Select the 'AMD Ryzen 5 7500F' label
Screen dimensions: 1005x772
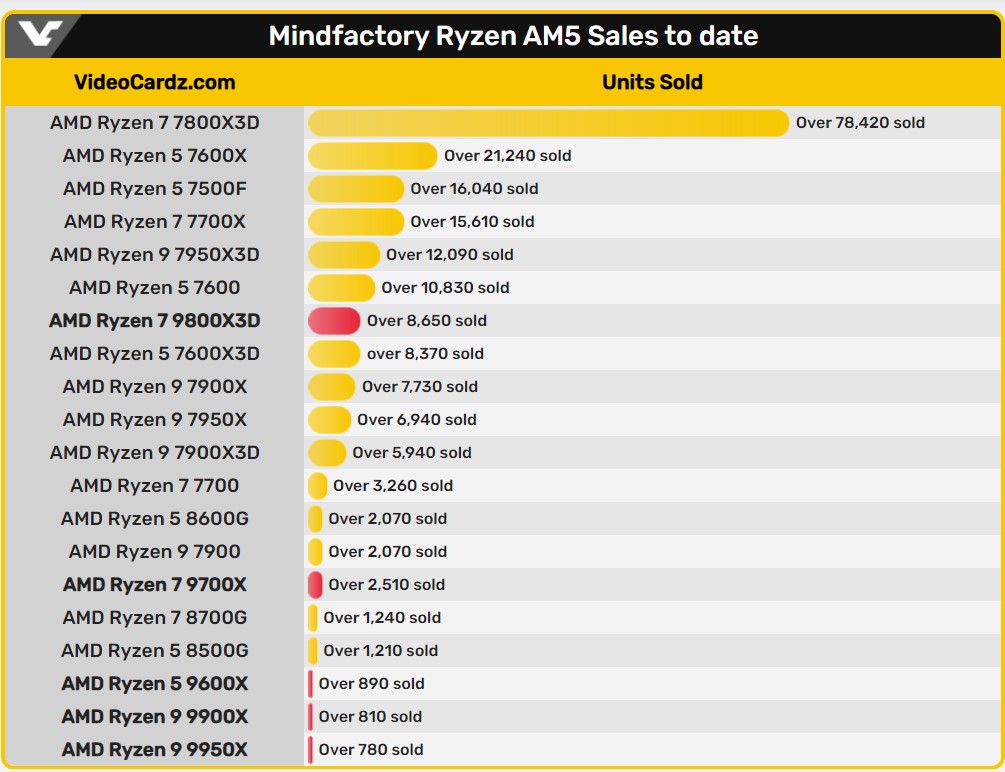(154, 189)
